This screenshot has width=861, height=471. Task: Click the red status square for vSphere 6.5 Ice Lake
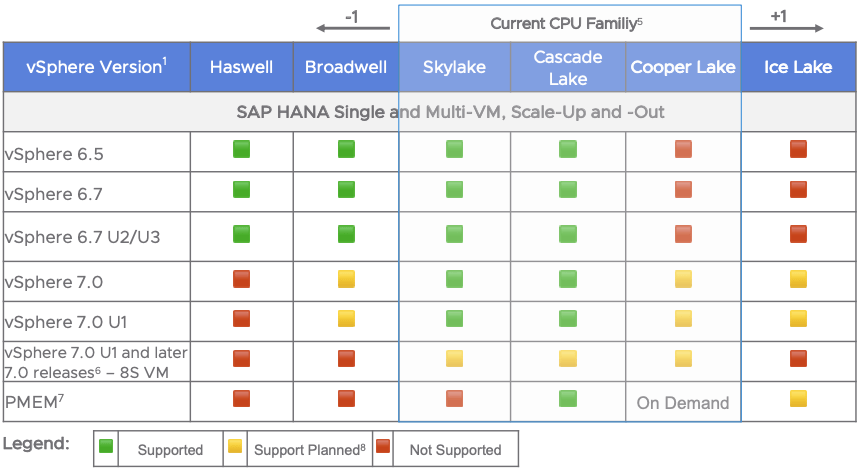pyautogui.click(x=798, y=150)
